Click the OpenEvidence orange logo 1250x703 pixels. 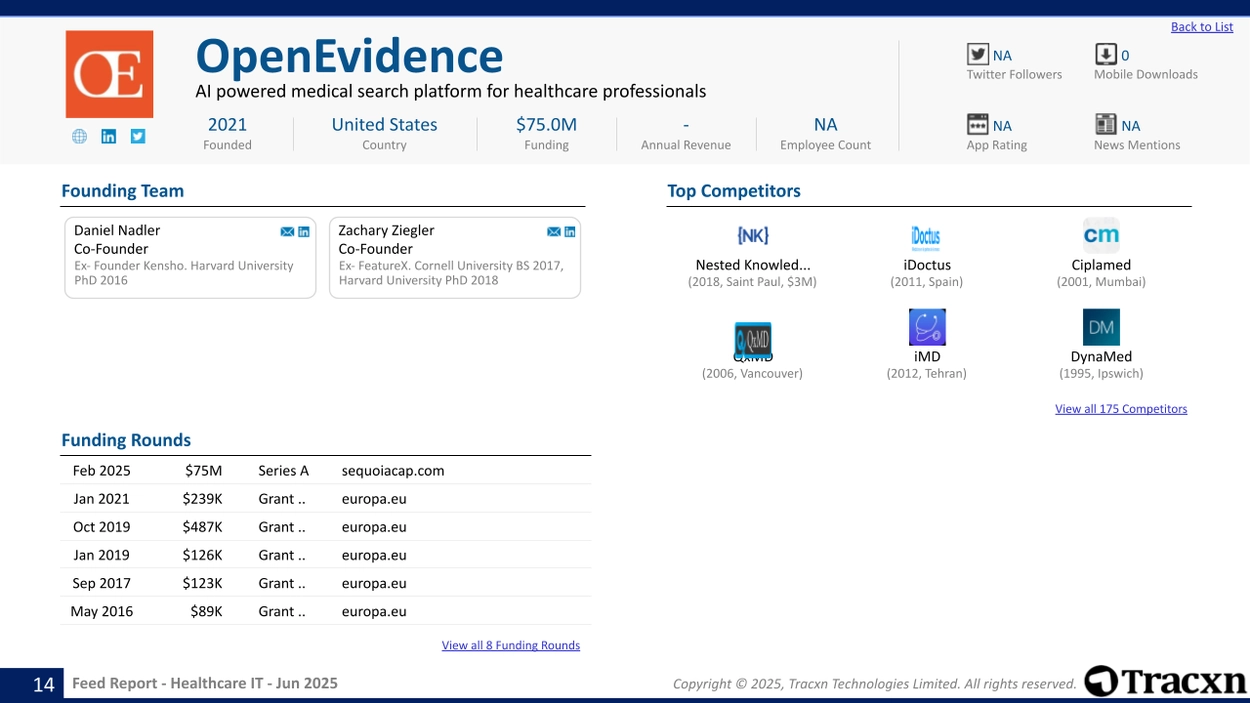[x=109, y=74]
